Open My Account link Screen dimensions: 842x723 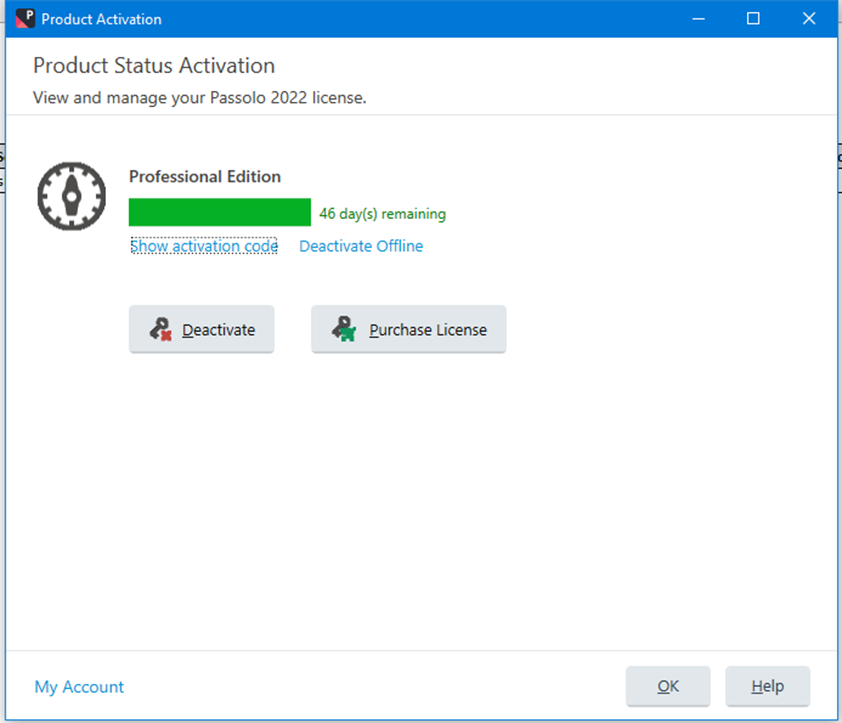pos(79,686)
